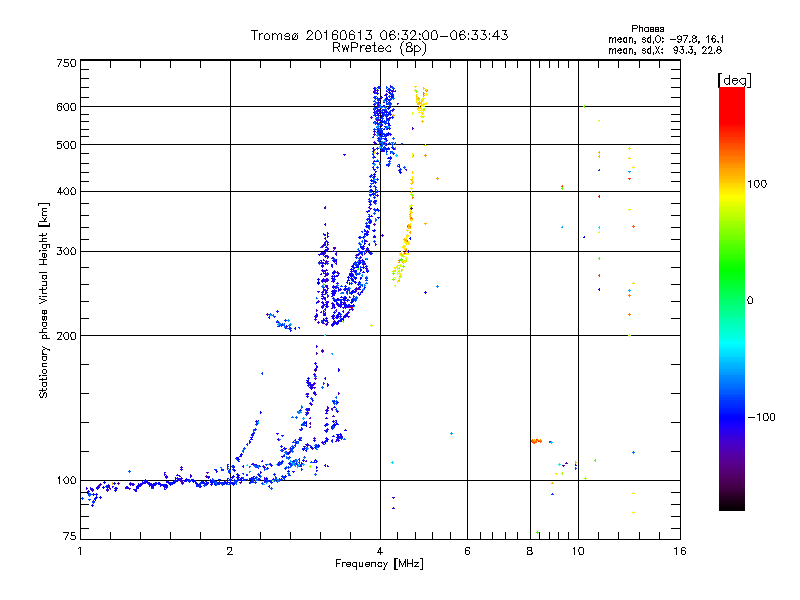Viewport: 800px width, 600px height.
Task: Click the 'Frequency [MHz]' x-axis label
Action: pos(379,564)
